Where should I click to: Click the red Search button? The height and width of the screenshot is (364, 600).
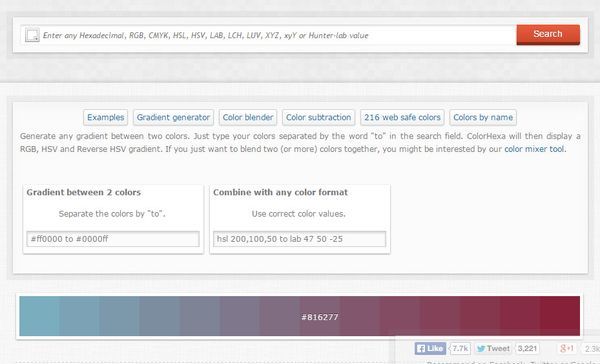(x=548, y=34)
